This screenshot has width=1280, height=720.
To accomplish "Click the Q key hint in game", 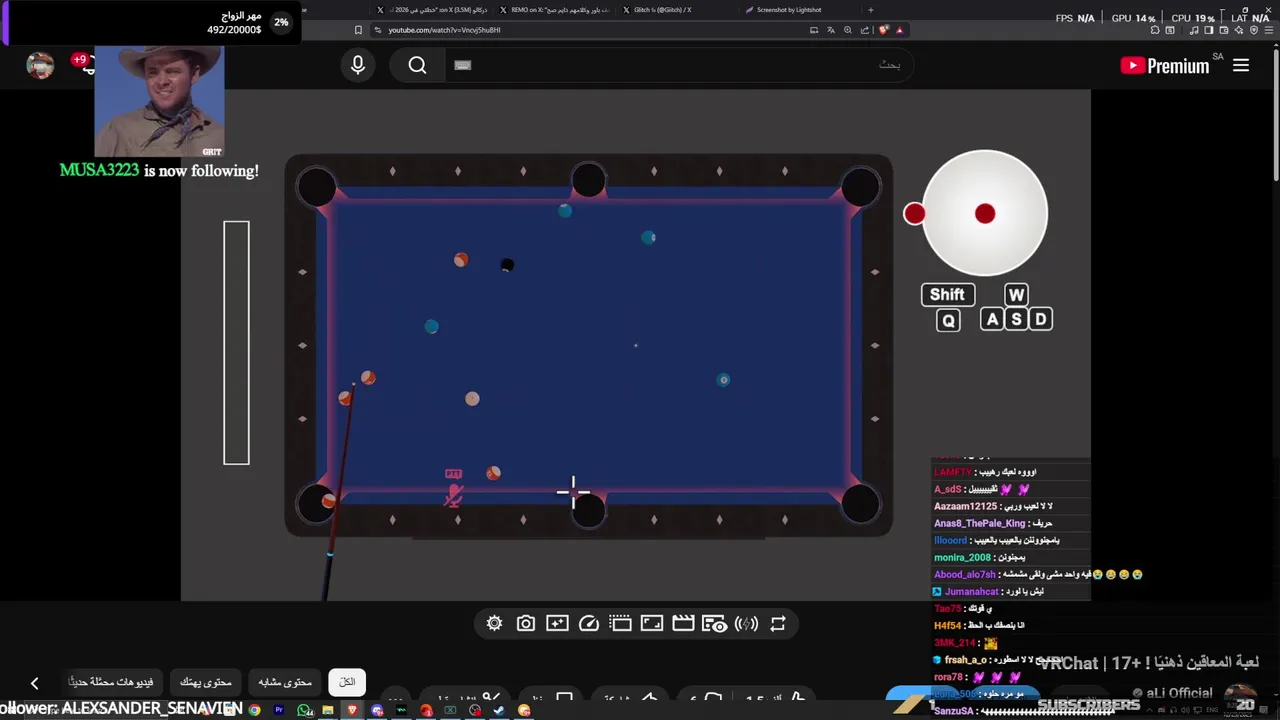I will (948, 320).
